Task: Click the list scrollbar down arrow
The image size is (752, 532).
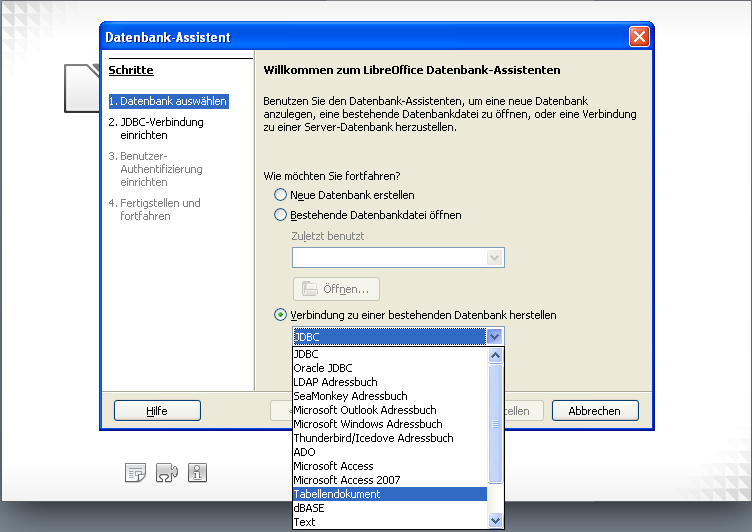Action: point(495,520)
